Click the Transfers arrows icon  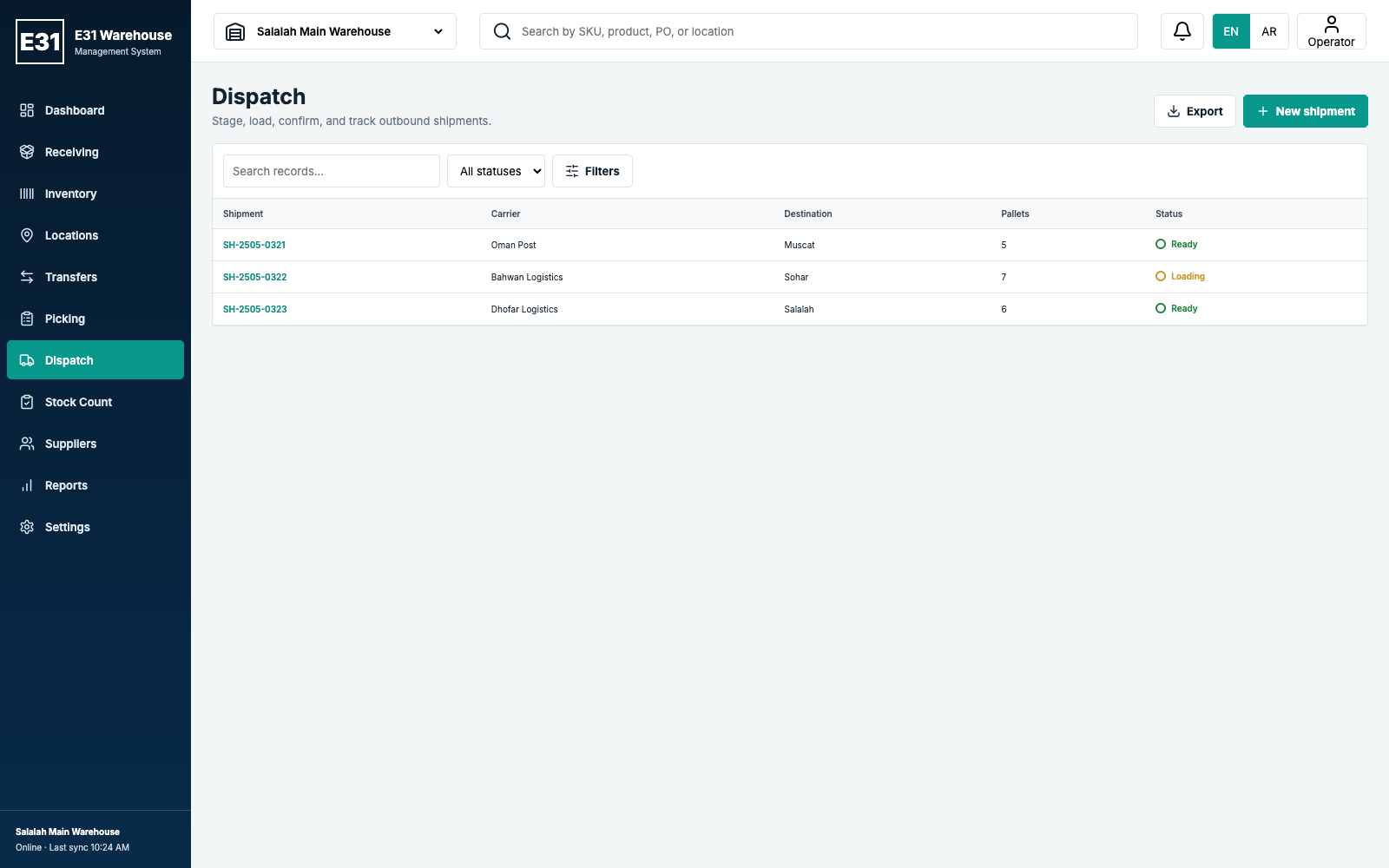click(x=27, y=277)
